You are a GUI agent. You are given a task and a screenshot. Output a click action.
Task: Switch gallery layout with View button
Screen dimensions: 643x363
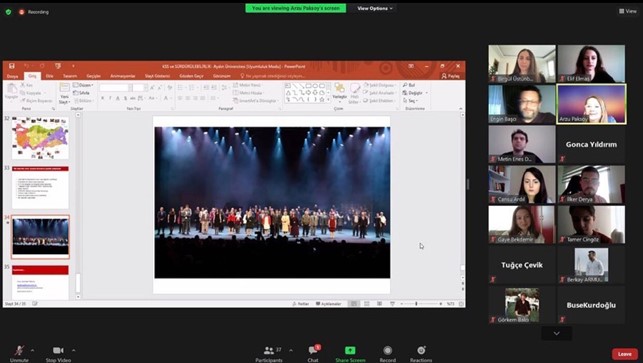pos(628,11)
